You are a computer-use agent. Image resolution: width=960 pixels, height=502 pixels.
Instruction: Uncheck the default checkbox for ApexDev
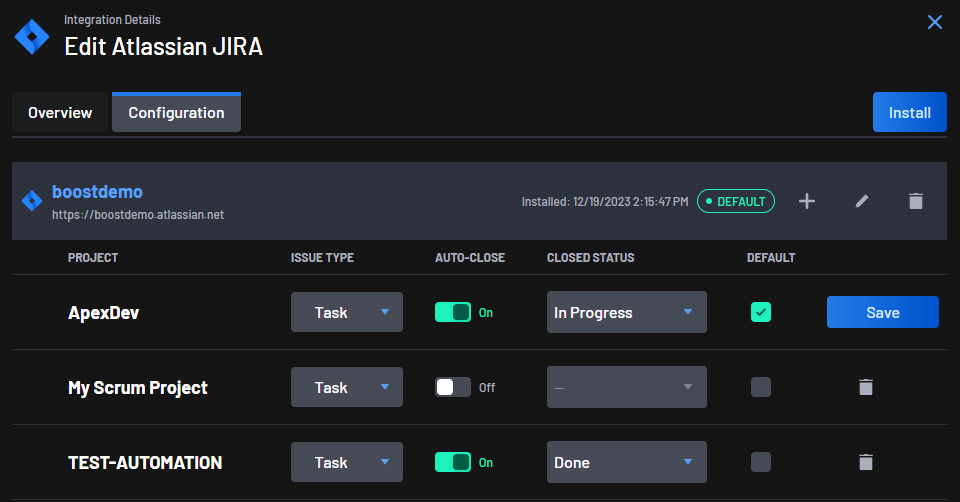tap(761, 312)
